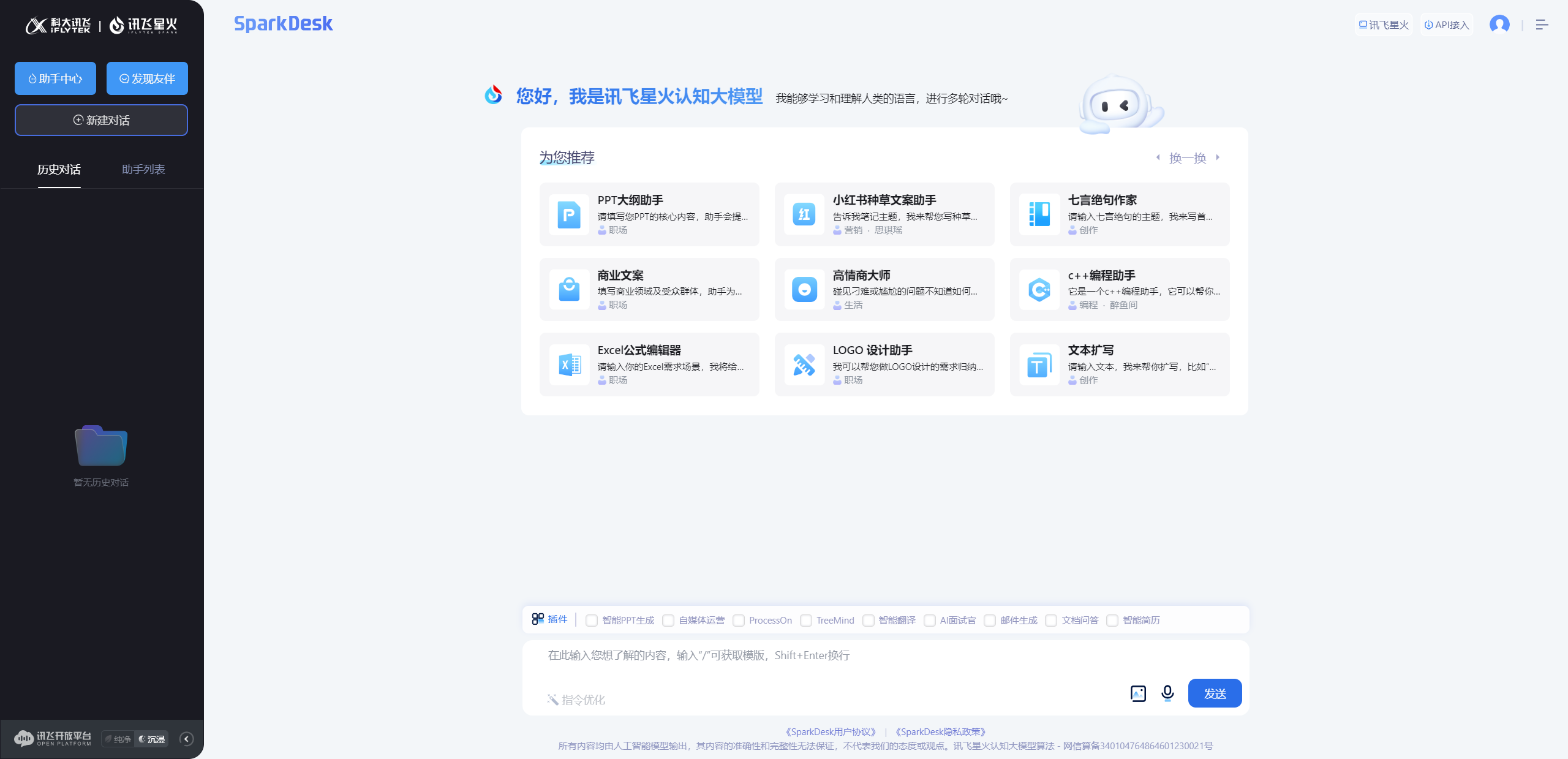The height and width of the screenshot is (759, 1568).
Task: Enable the 智能PPT生成 plugin checkbox
Action: pyautogui.click(x=592, y=621)
